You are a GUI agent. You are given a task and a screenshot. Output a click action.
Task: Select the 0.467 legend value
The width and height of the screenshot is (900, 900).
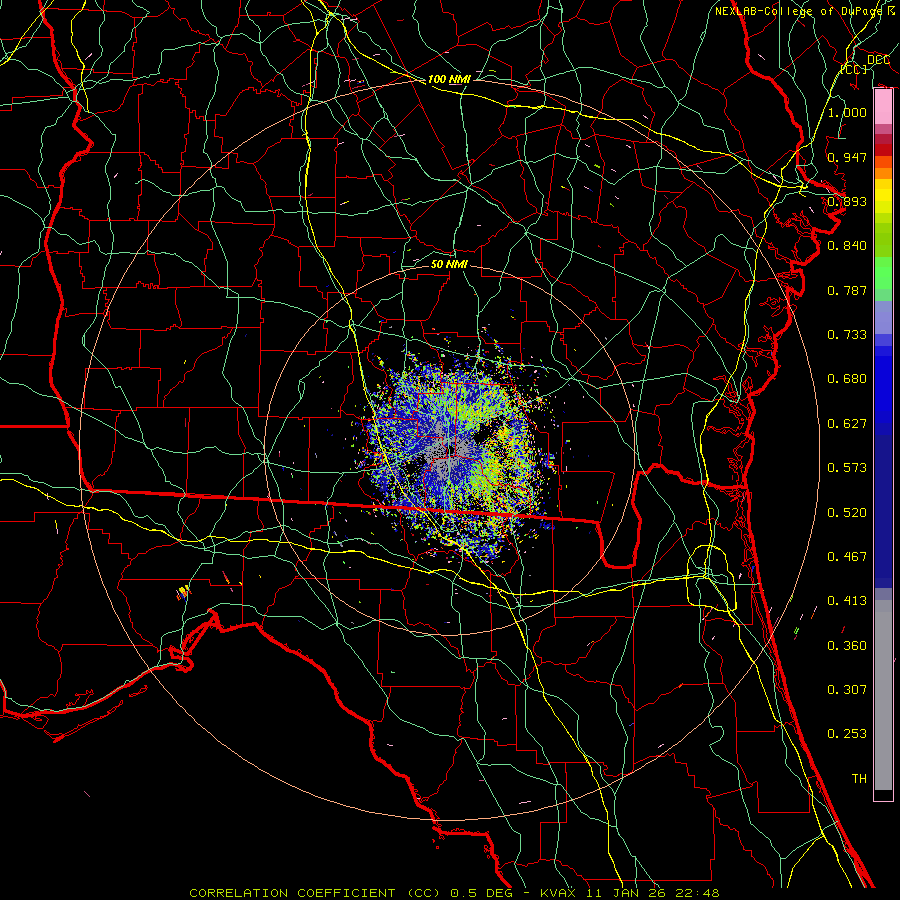847,557
